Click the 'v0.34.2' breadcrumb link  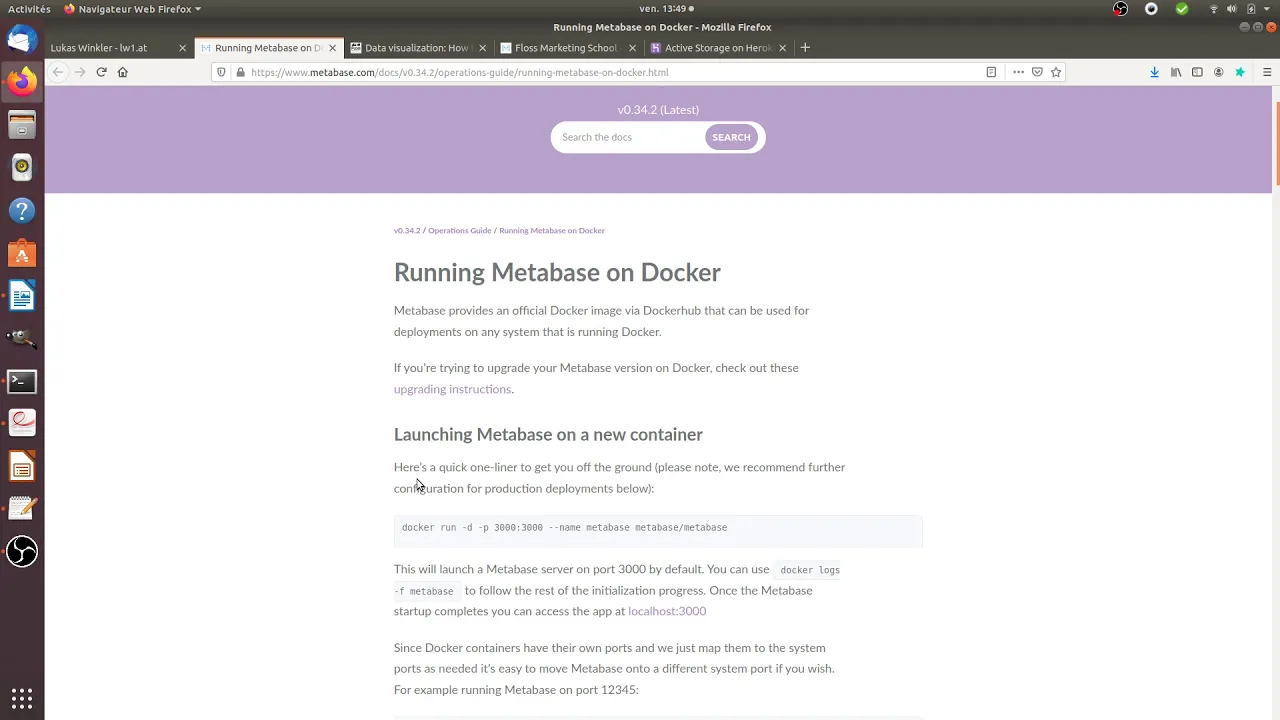coord(407,231)
